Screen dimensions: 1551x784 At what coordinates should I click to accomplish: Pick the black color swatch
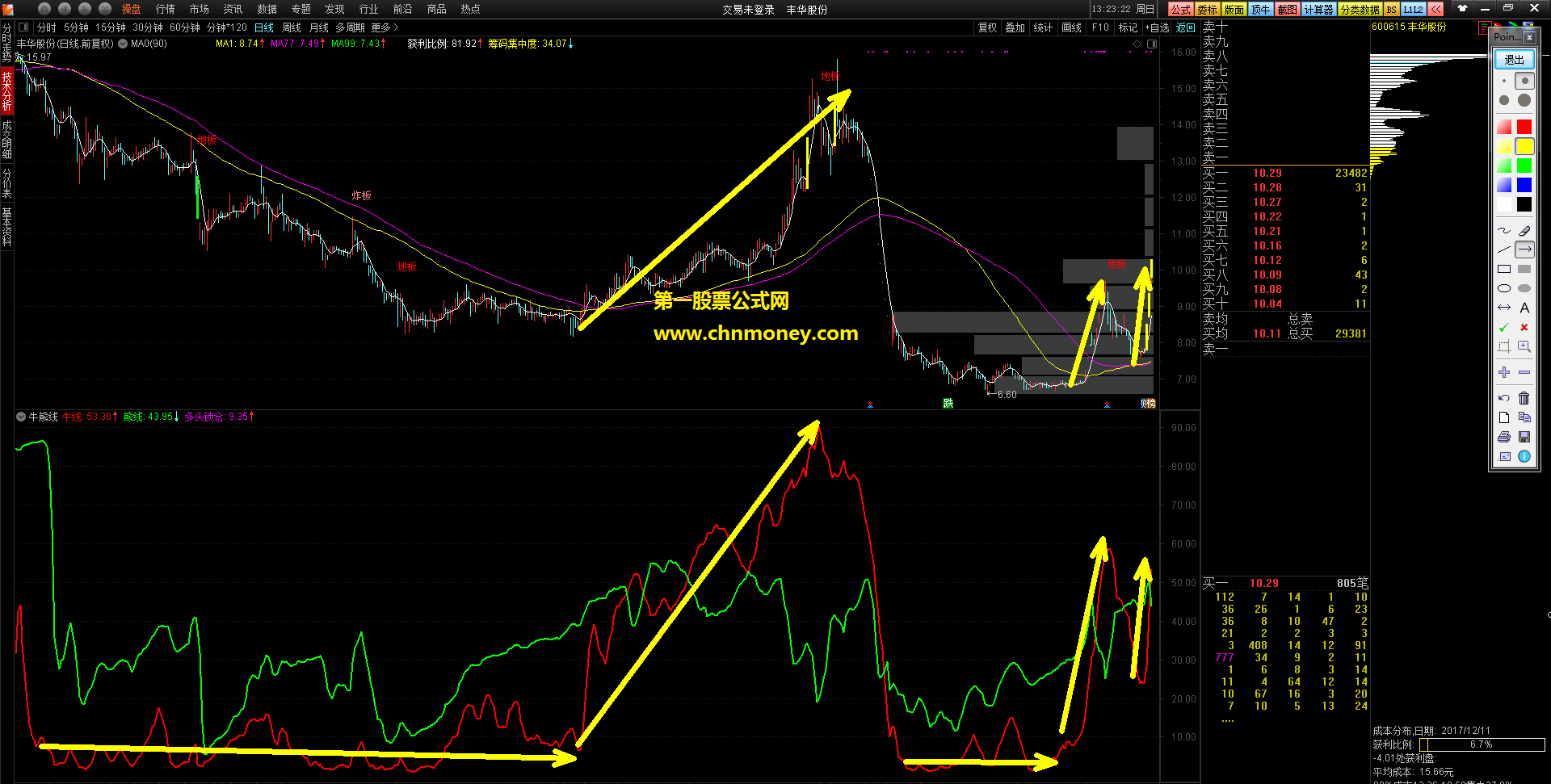[x=1524, y=204]
